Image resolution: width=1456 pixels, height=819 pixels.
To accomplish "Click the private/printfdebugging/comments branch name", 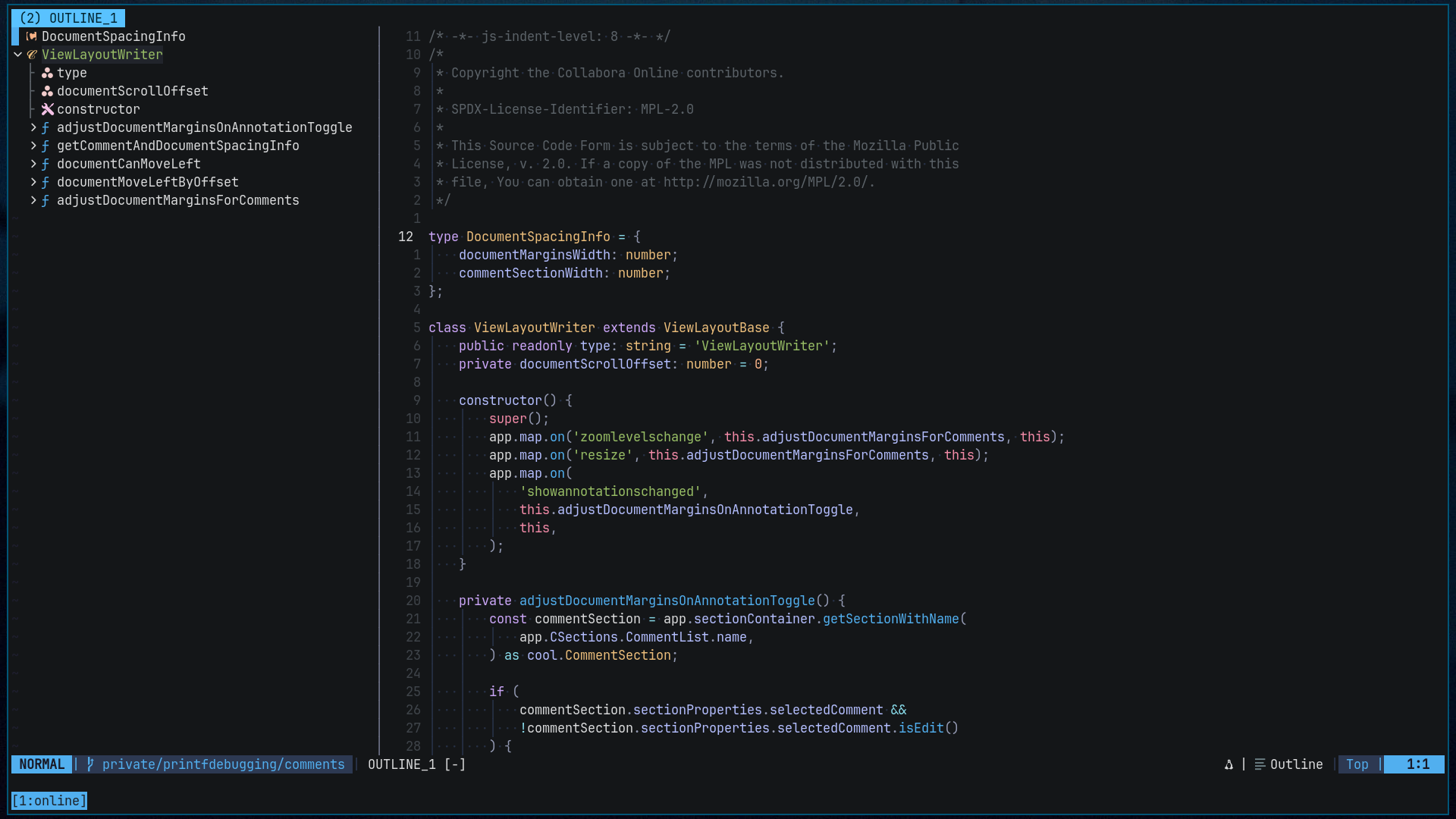I will coord(223,764).
